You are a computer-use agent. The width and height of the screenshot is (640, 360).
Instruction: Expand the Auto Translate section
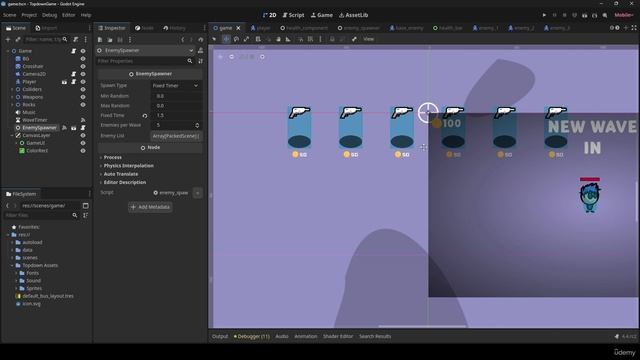point(120,174)
